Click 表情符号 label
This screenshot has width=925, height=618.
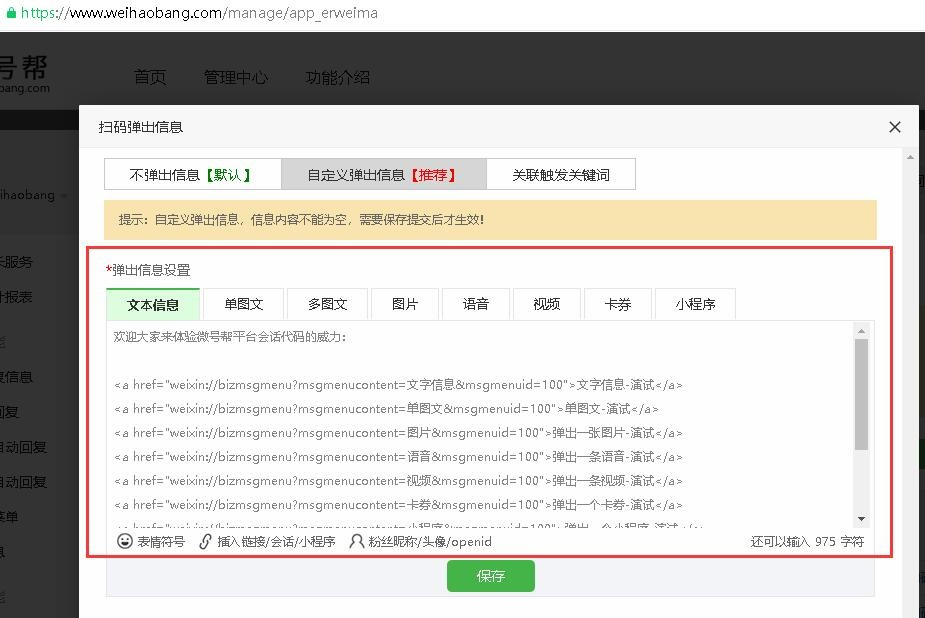[161, 541]
